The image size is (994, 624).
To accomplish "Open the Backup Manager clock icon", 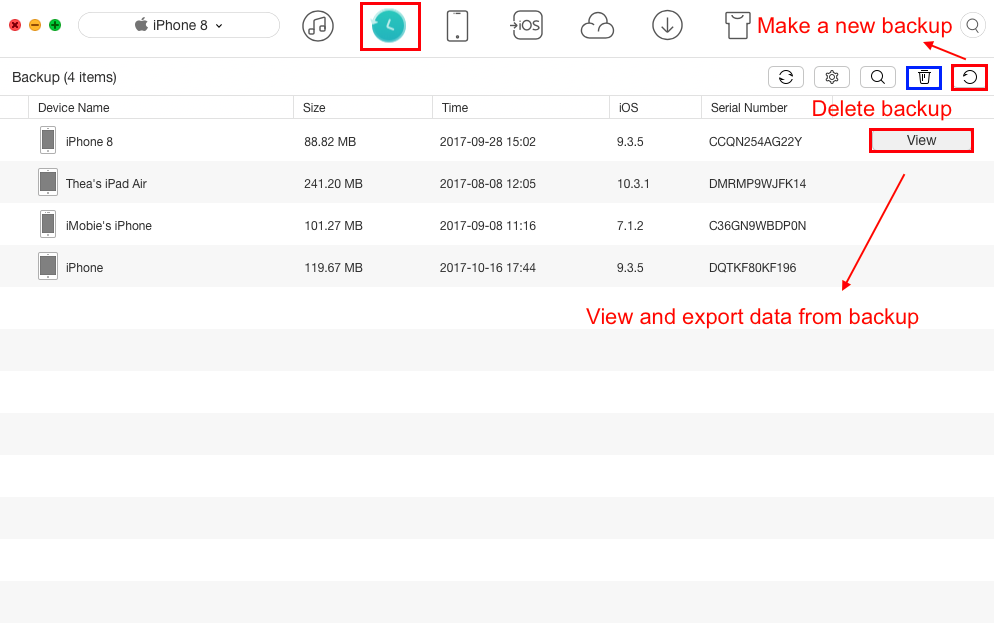I will 389,26.
